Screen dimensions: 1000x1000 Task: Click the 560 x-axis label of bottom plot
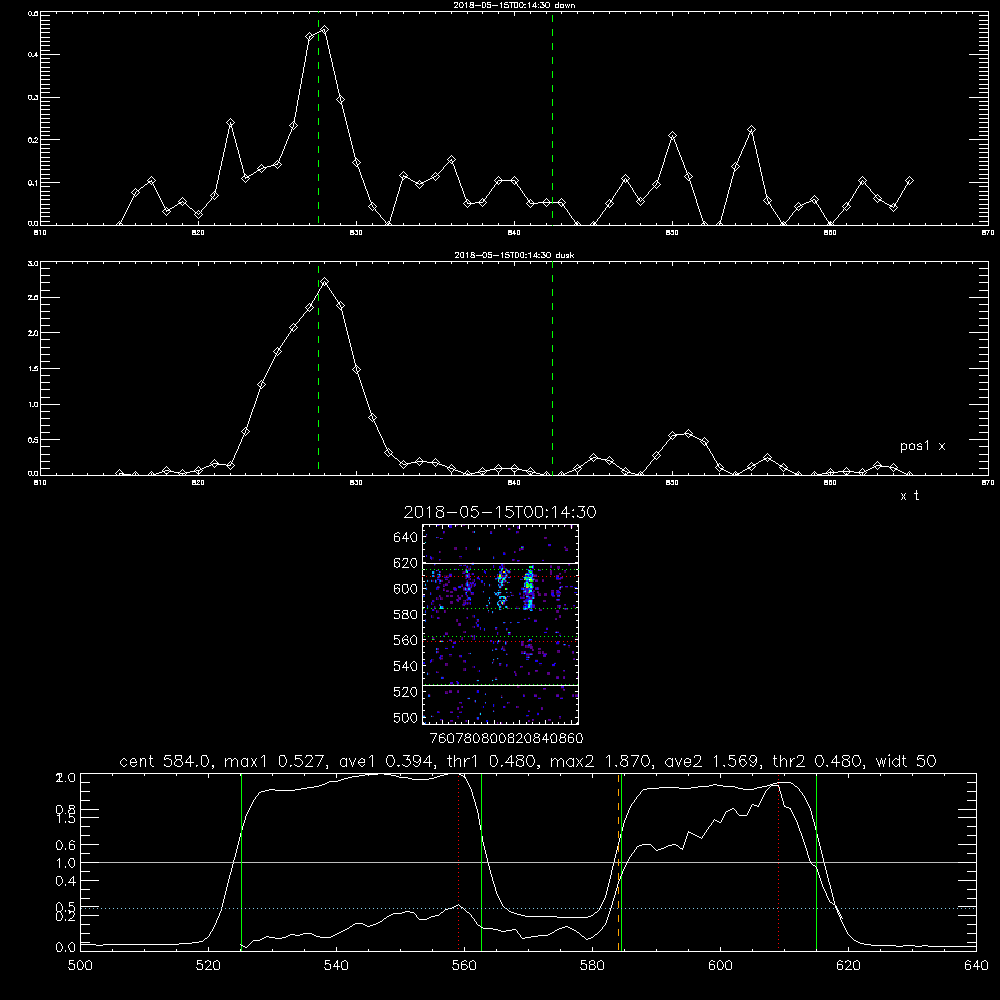click(464, 966)
